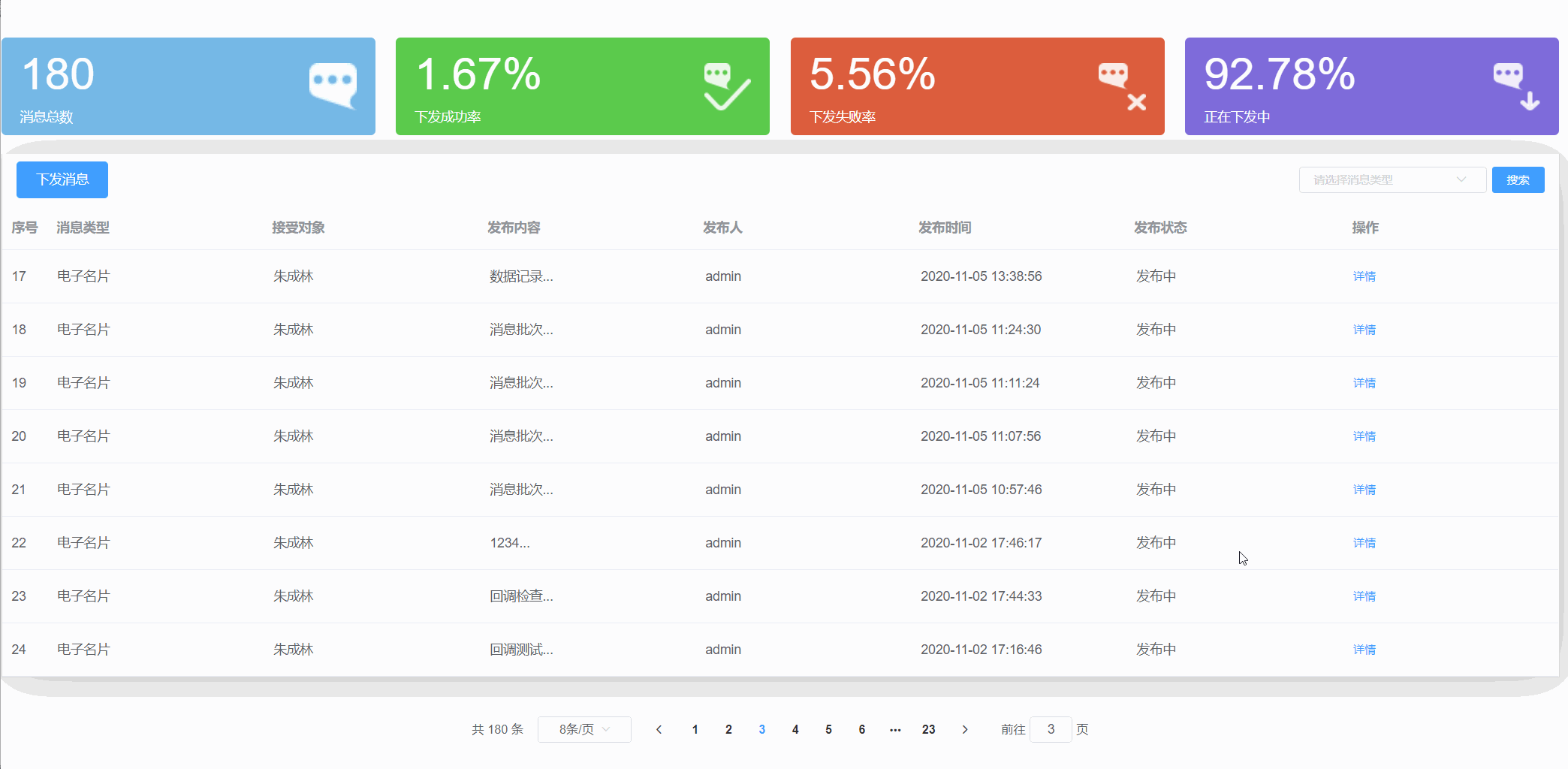Switch to page 4 in pagination
Image resolution: width=1568 pixels, height=769 pixels.
click(x=795, y=729)
